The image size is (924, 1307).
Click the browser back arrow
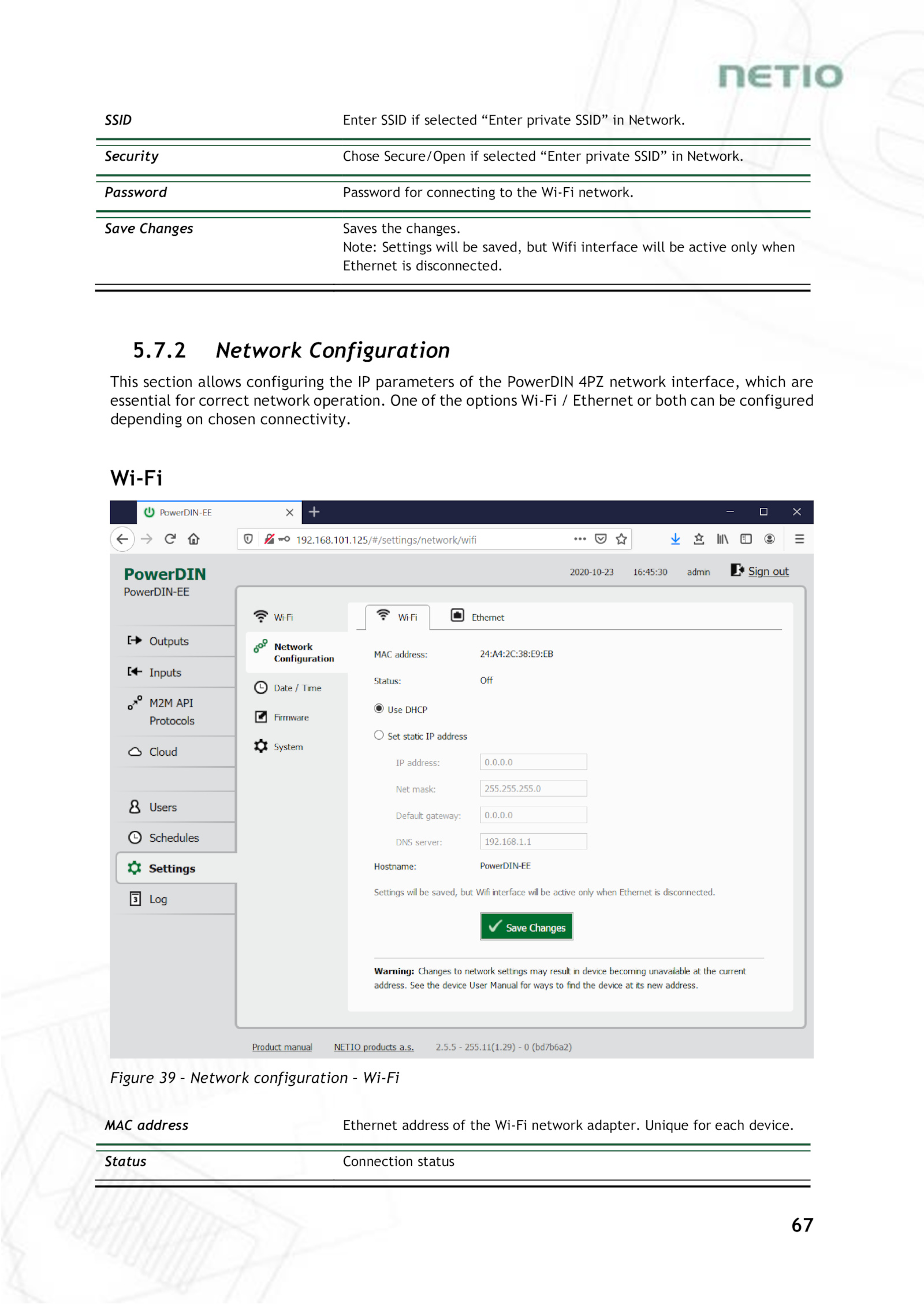[x=122, y=539]
